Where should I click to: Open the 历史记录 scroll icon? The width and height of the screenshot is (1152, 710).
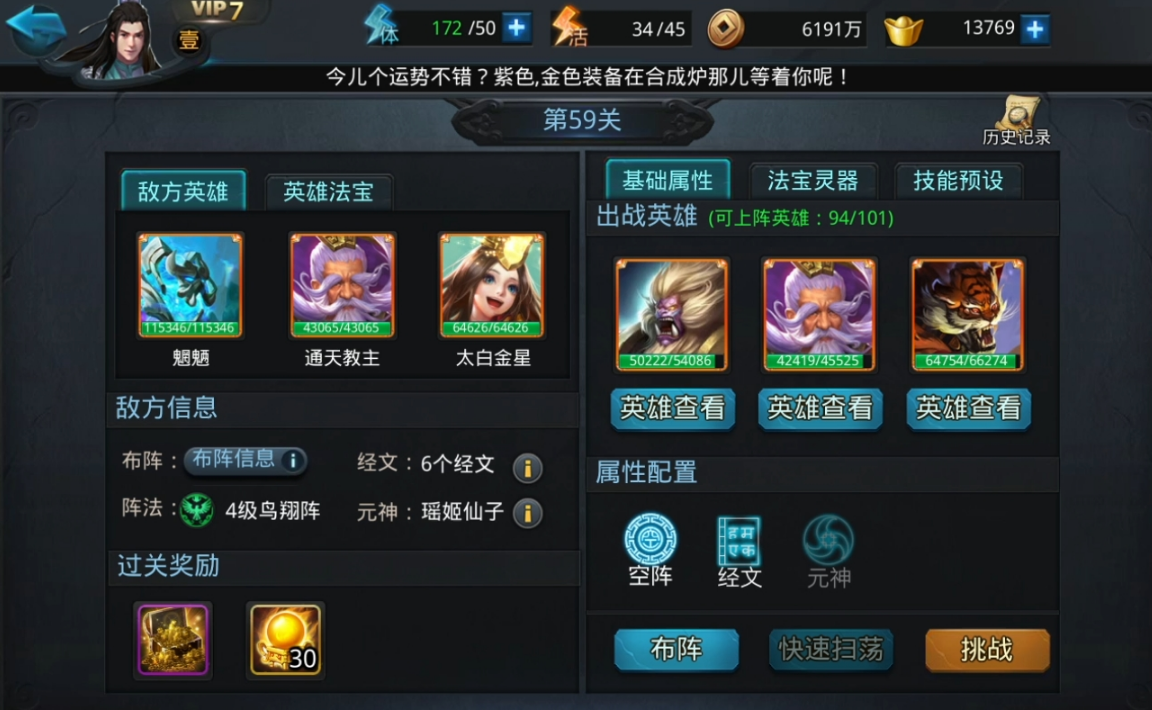click(1017, 120)
